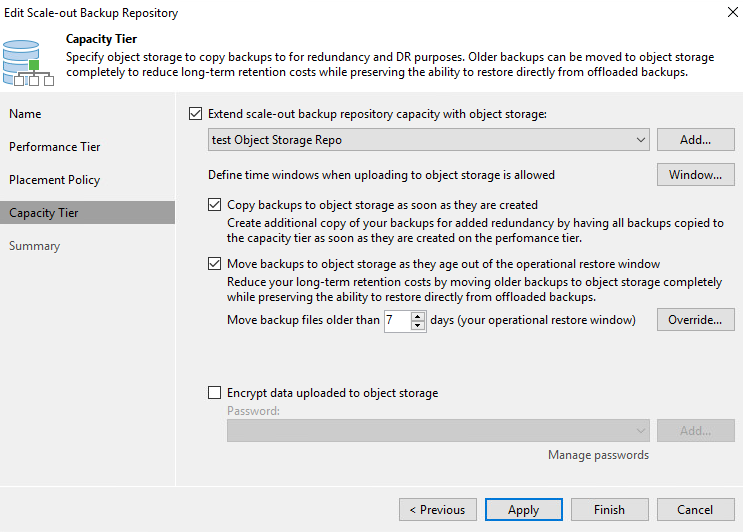Enable Encrypt data uploaded to object storage
The height and width of the screenshot is (532, 743).
point(215,393)
